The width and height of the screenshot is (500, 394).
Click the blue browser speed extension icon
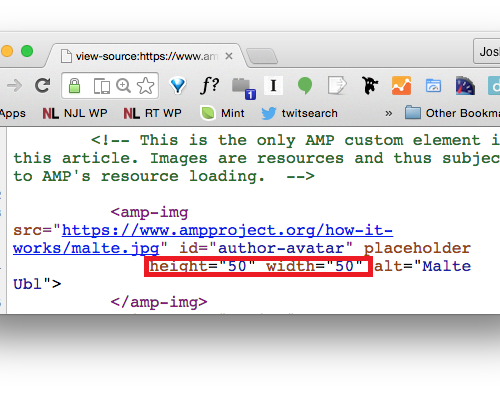tap(433, 86)
